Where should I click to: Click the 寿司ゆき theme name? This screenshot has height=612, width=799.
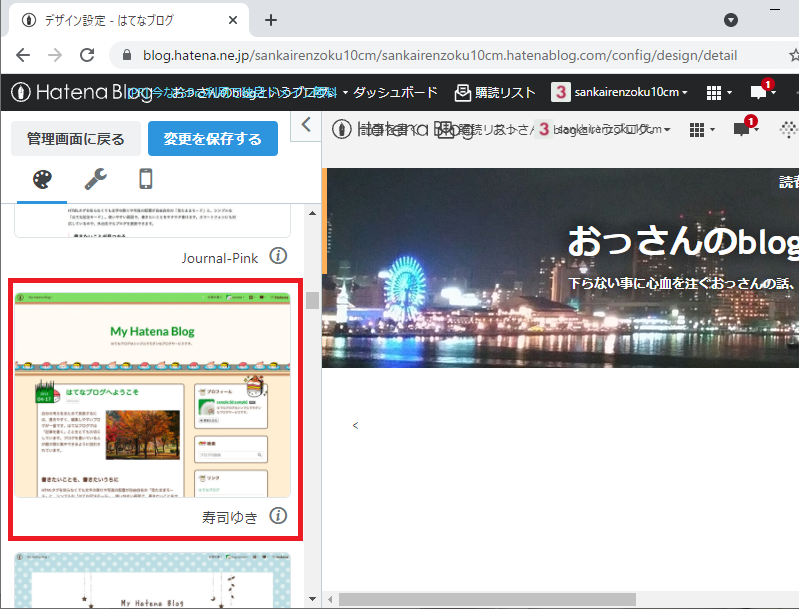click(230, 518)
